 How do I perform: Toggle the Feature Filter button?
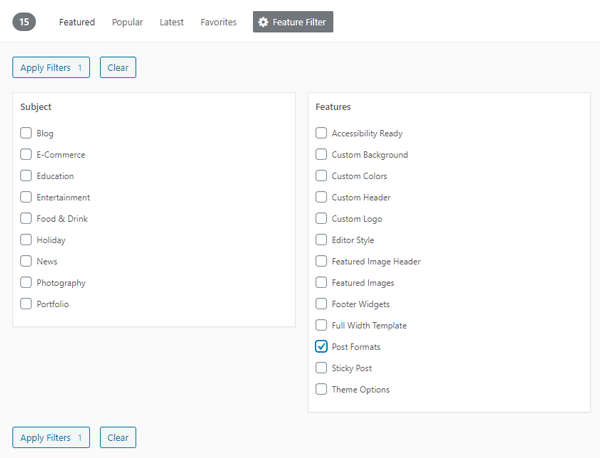click(x=293, y=22)
